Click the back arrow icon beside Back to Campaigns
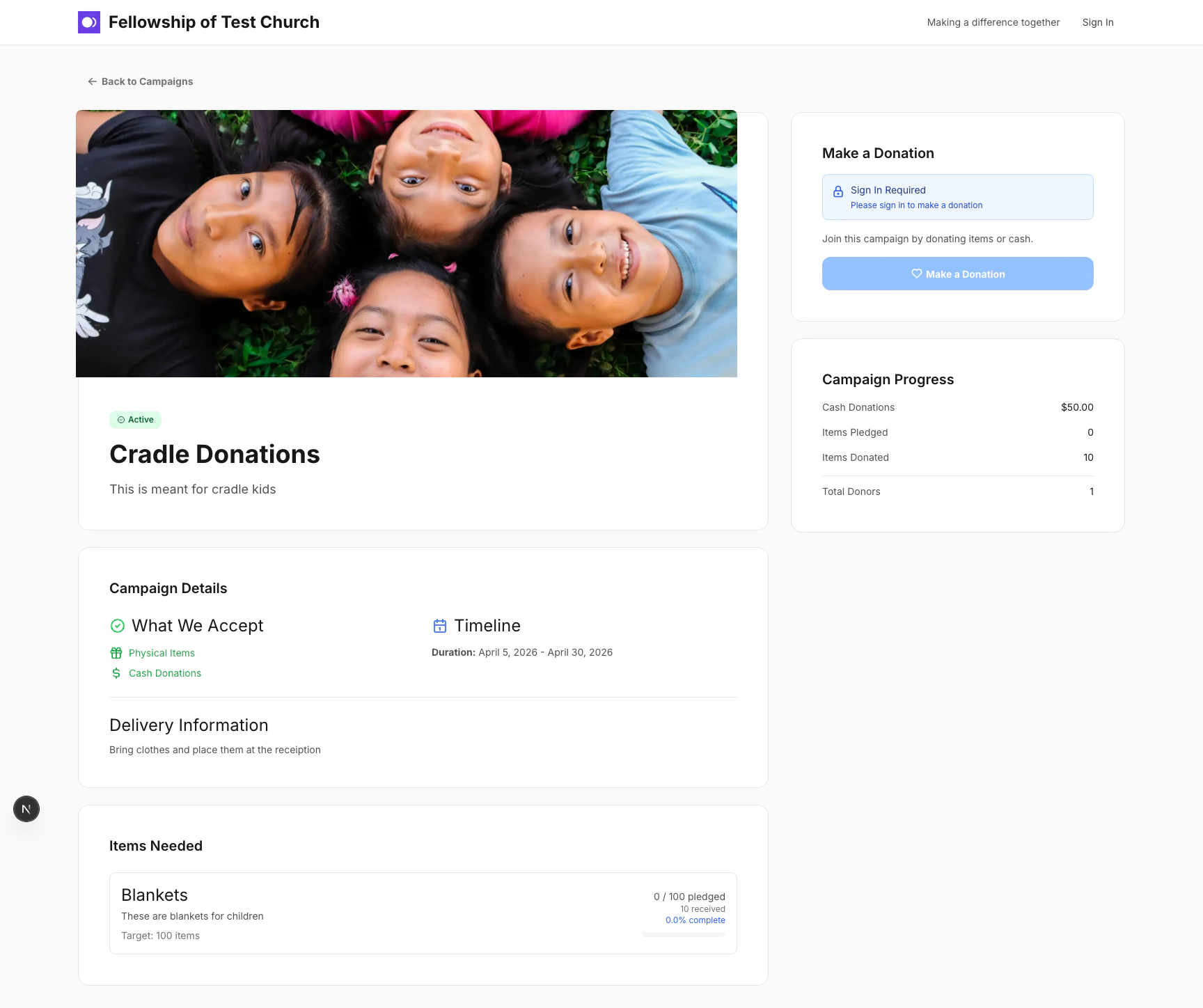Screen dimensions: 1203x1008 point(92,81)
